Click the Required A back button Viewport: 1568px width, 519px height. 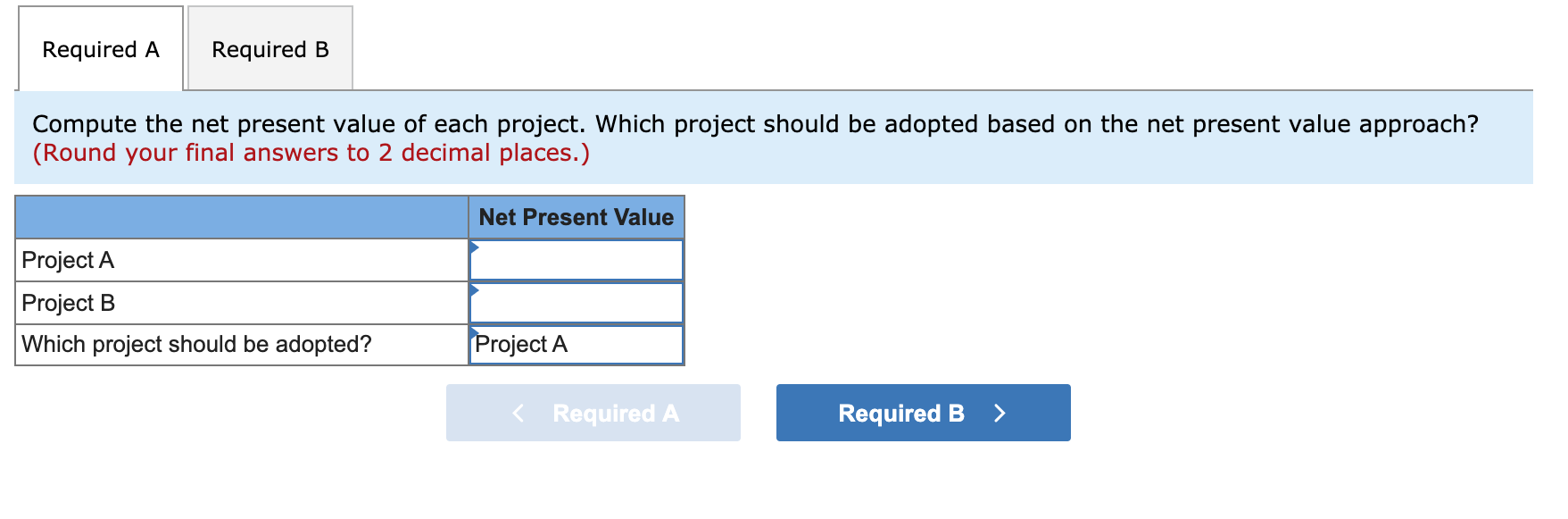click(593, 413)
